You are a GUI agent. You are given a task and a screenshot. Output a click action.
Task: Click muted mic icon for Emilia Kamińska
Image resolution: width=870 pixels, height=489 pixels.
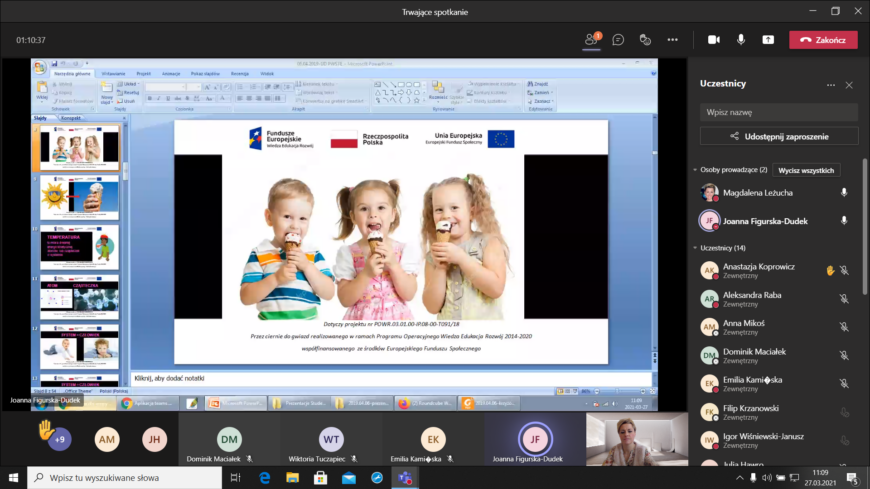coord(844,384)
